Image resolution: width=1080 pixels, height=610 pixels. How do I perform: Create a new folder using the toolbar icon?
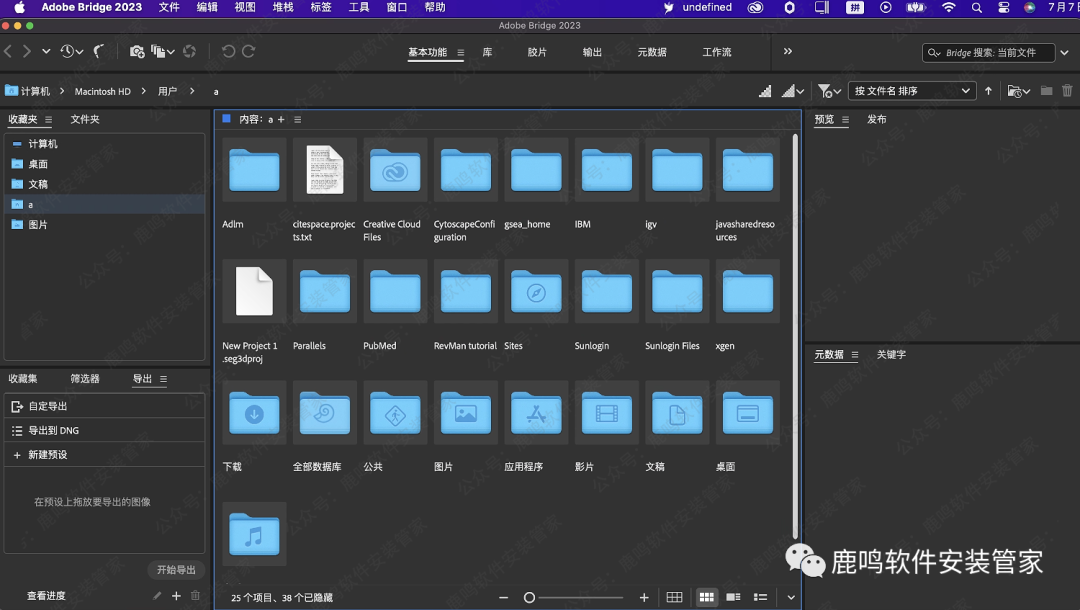[1046, 91]
